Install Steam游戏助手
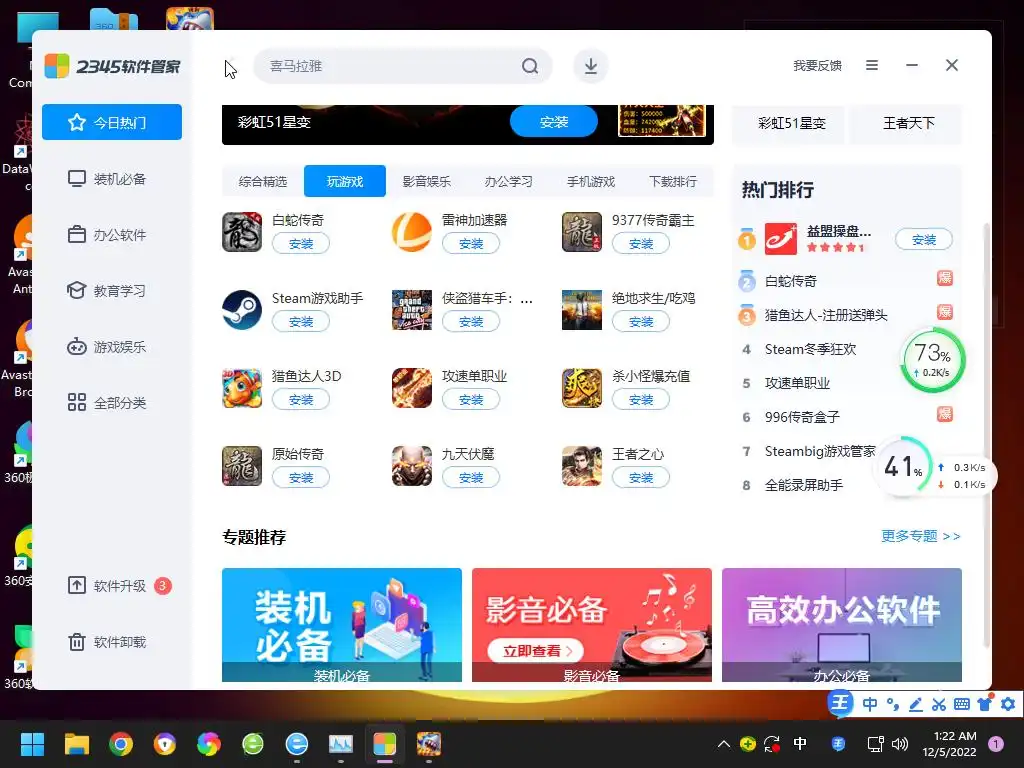Image resolution: width=1024 pixels, height=768 pixels. (x=301, y=321)
